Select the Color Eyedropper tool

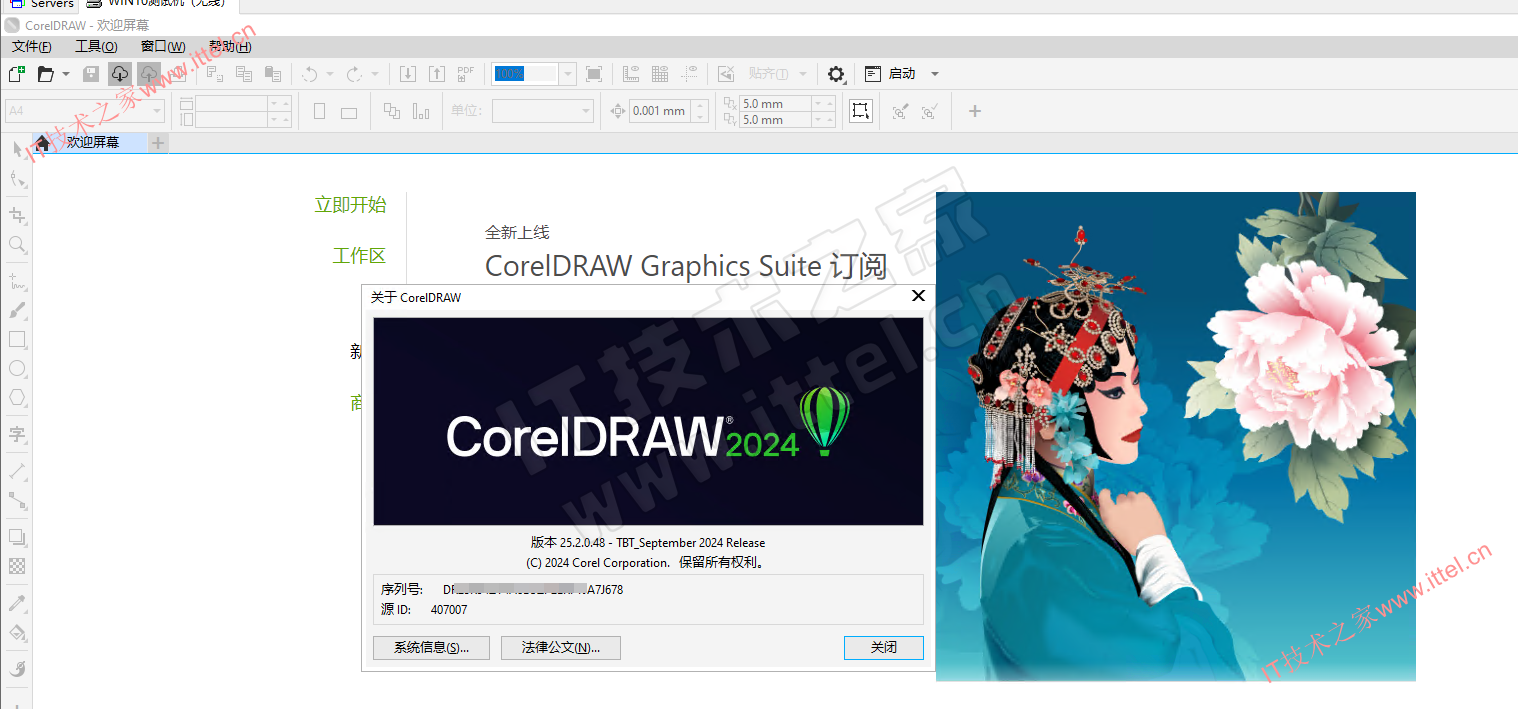coord(17,603)
